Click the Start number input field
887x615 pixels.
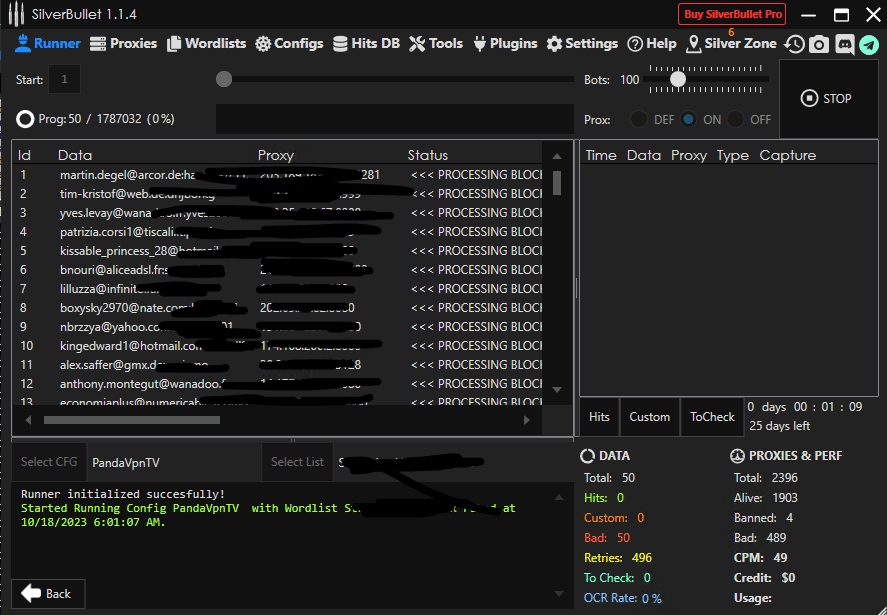(x=64, y=79)
